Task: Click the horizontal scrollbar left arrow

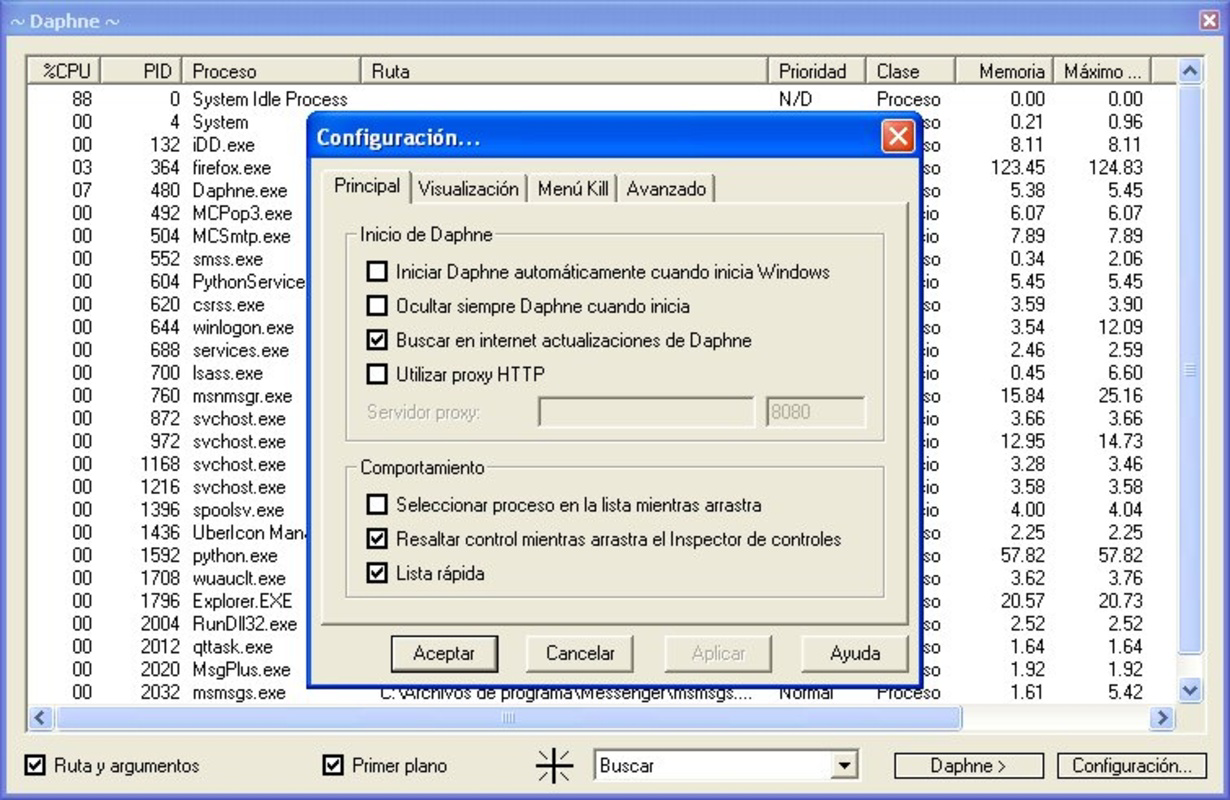Action: coord(41,717)
